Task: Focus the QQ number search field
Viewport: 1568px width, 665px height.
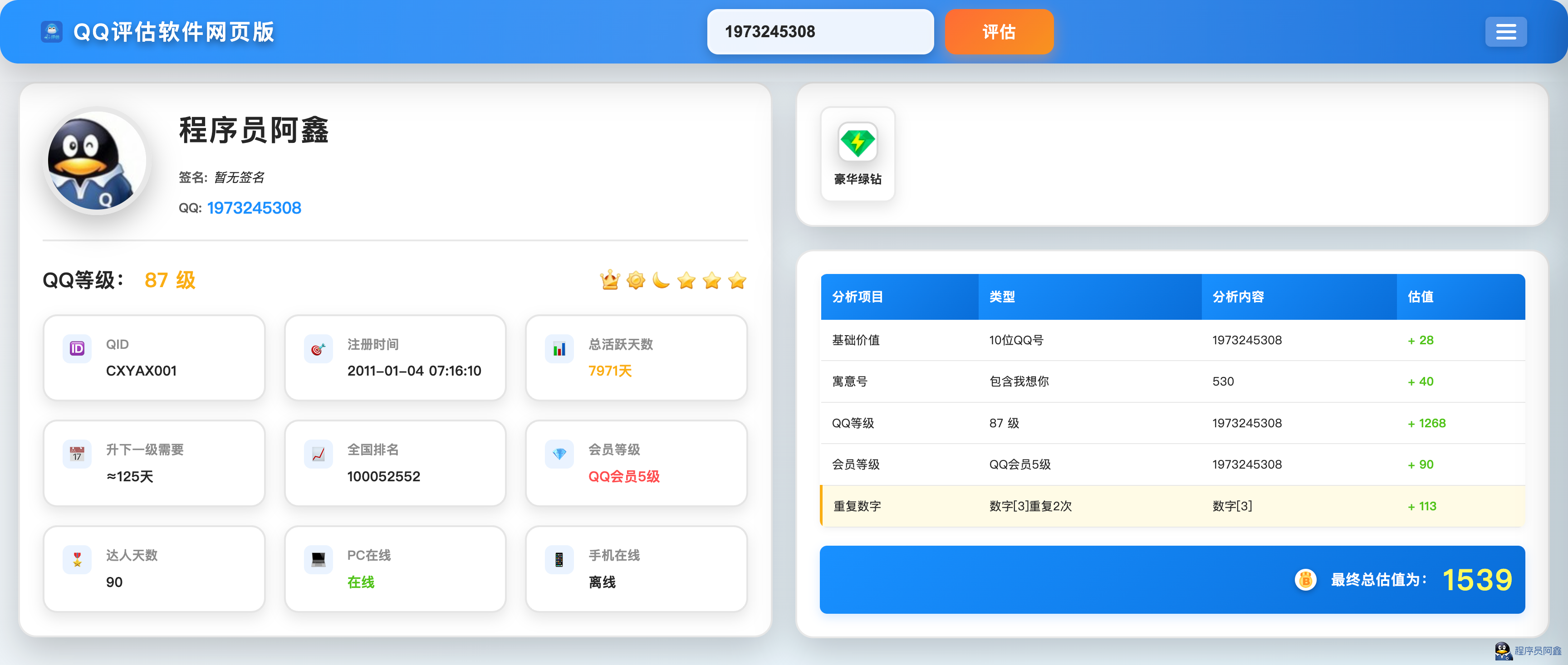Action: [820, 32]
